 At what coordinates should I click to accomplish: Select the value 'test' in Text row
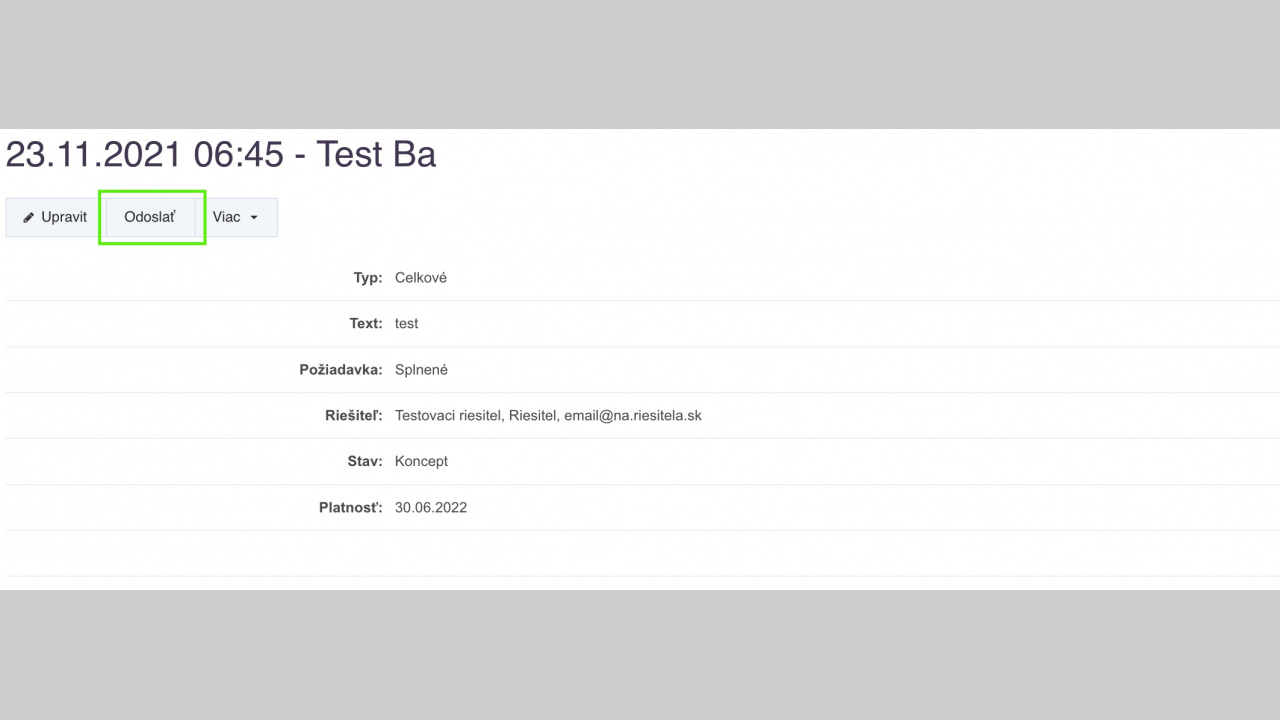407,324
